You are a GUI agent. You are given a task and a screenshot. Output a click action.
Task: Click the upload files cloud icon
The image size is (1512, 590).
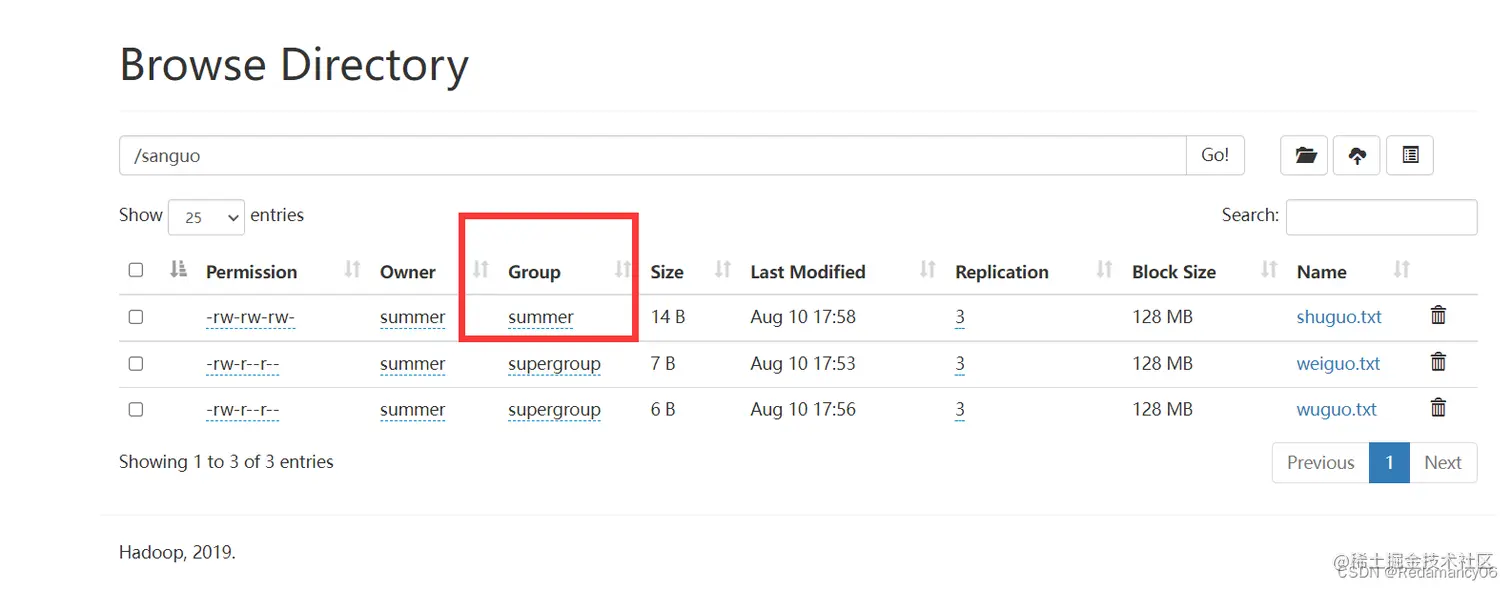pos(1357,155)
